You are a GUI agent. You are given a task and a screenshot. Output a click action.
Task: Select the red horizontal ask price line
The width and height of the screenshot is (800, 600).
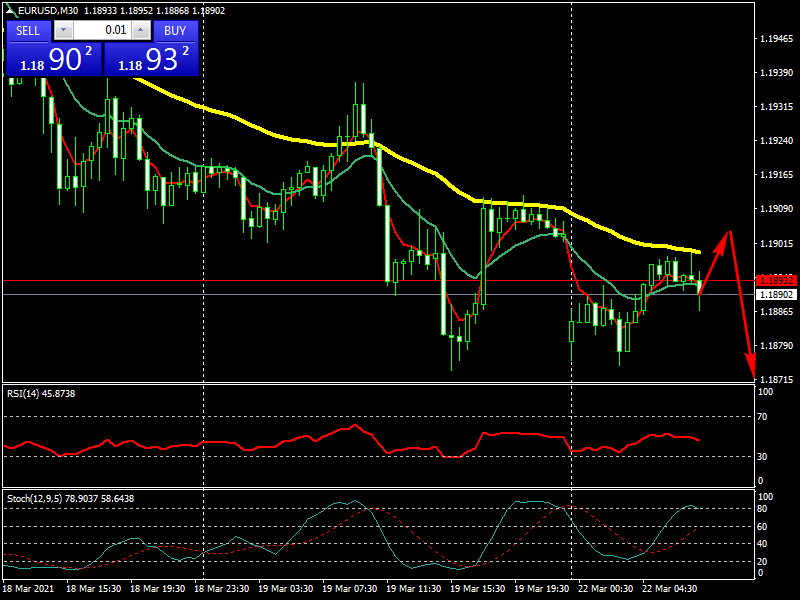tap(300, 281)
